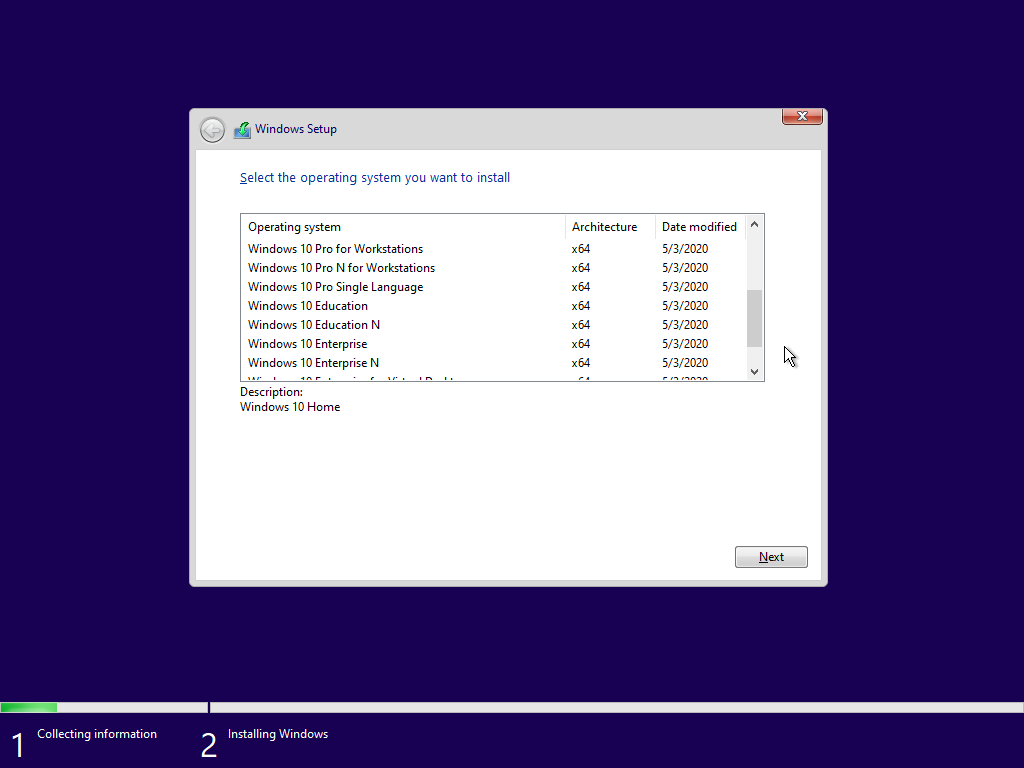Image resolution: width=1024 pixels, height=768 pixels.
Task: Click the Windows Setup title icon
Action: click(x=242, y=130)
